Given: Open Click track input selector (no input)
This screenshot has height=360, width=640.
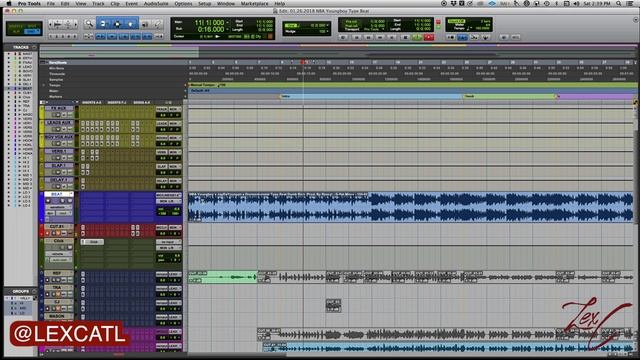Looking at the screenshot, I should [168, 242].
